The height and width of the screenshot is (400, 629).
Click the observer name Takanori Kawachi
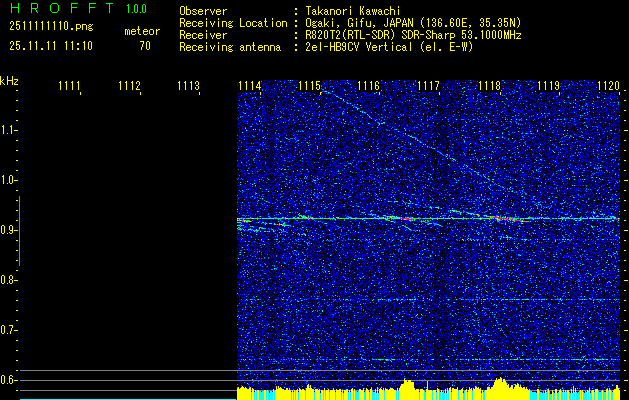353,10
